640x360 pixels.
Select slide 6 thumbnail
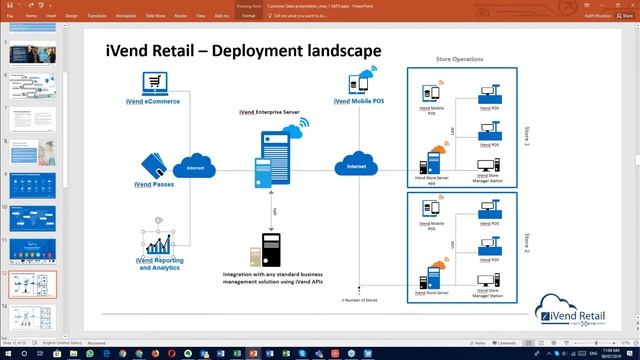pos(33,86)
